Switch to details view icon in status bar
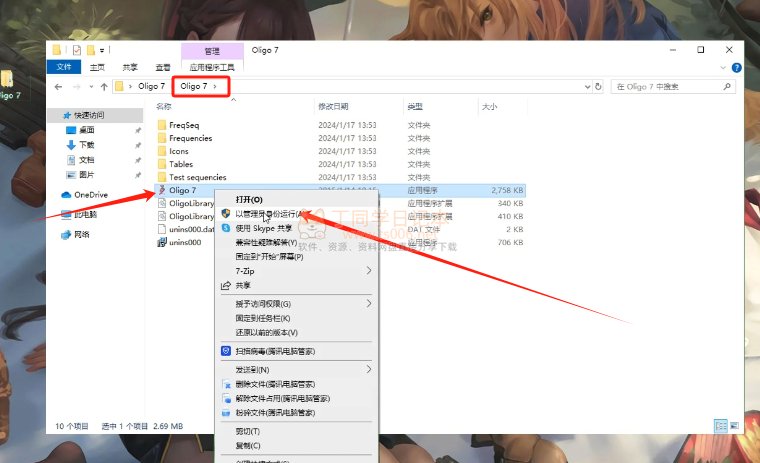Image resolution: width=760 pixels, height=463 pixels. [x=721, y=426]
